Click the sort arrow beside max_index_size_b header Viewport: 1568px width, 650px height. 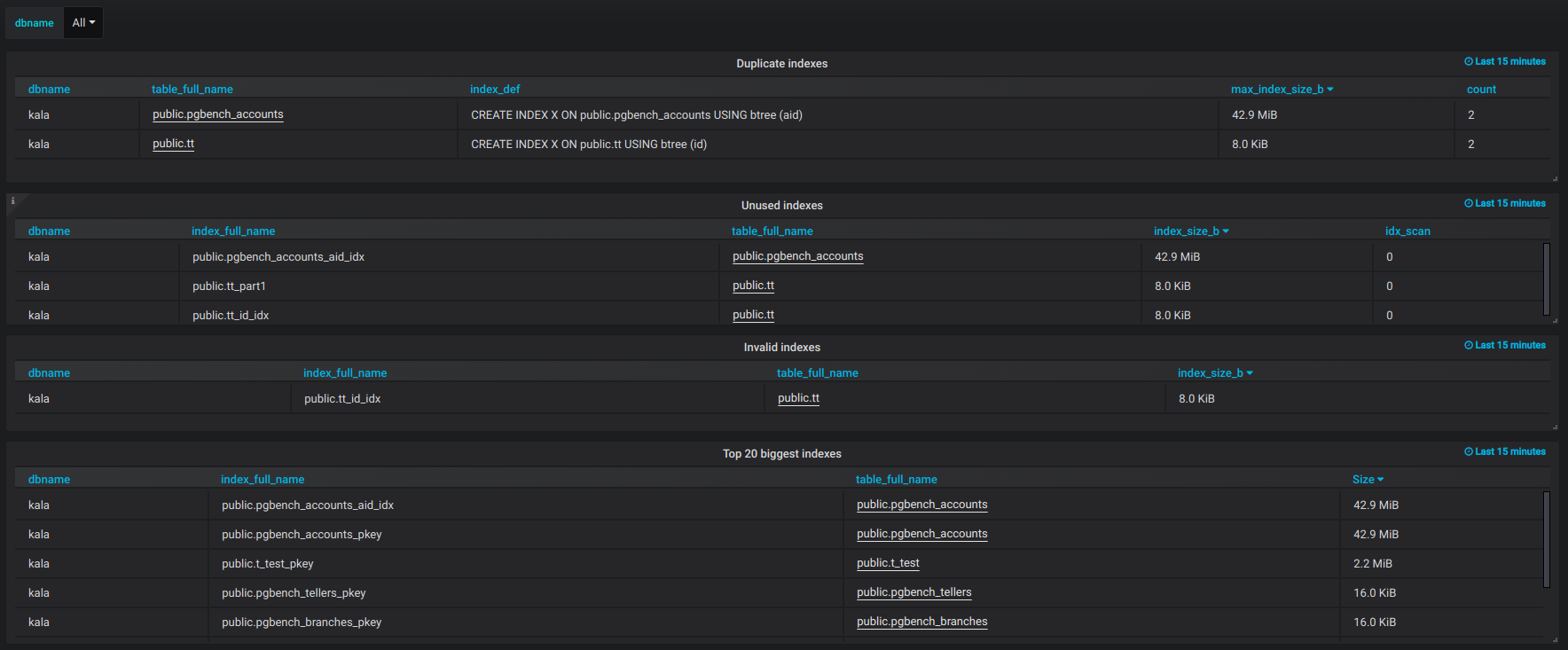[1330, 90]
